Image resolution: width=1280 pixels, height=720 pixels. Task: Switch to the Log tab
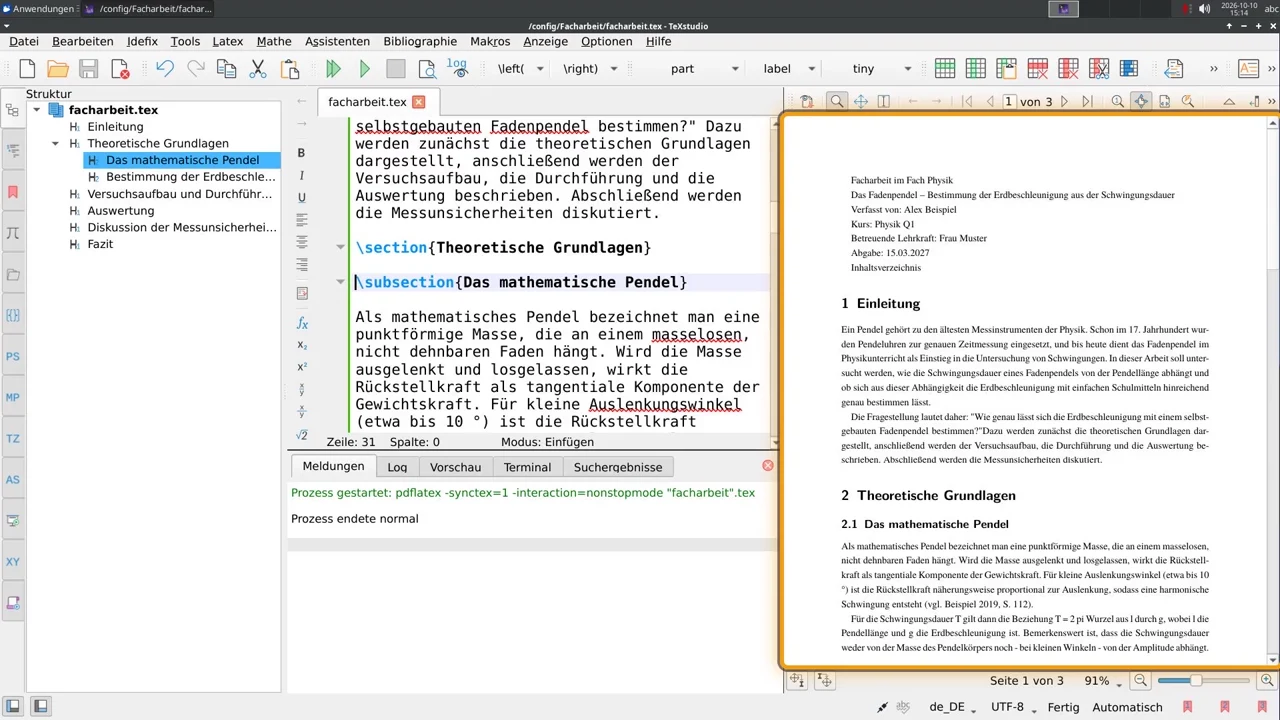pyautogui.click(x=397, y=467)
